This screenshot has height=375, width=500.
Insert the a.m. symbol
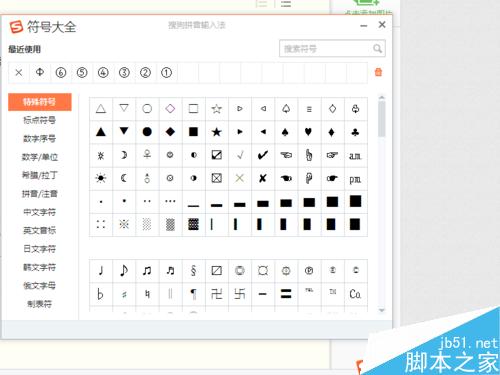[355, 155]
